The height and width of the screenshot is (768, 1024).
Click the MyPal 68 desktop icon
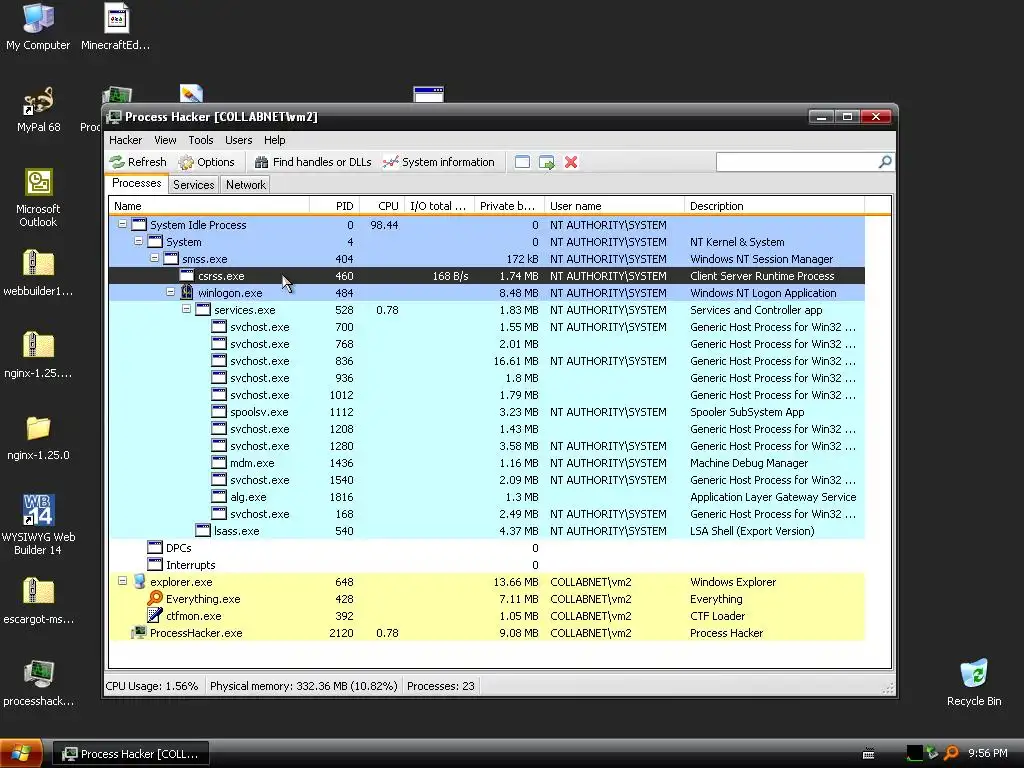(x=38, y=109)
